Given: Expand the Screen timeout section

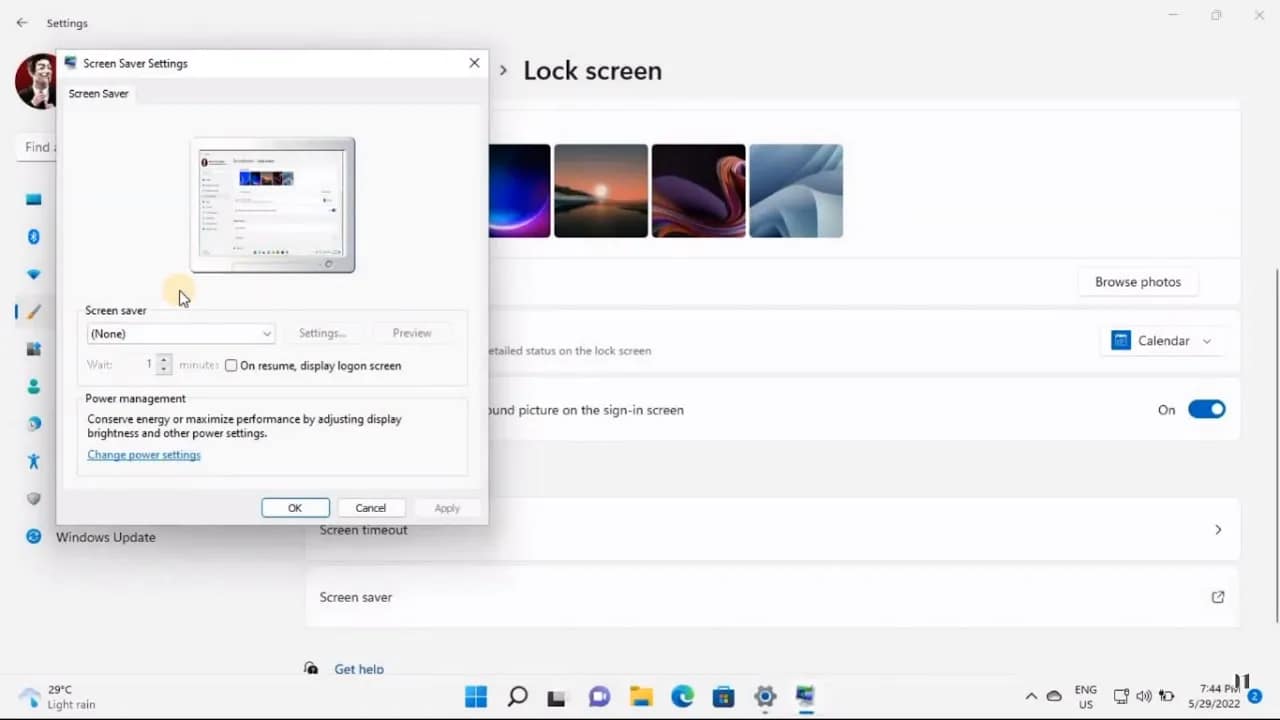Looking at the screenshot, I should [x=1217, y=530].
